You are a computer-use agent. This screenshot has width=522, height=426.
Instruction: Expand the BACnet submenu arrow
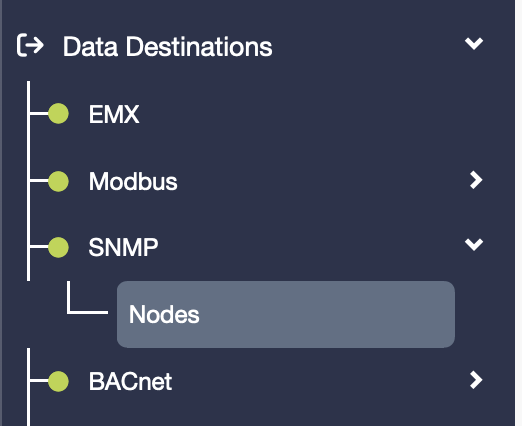coord(476,380)
